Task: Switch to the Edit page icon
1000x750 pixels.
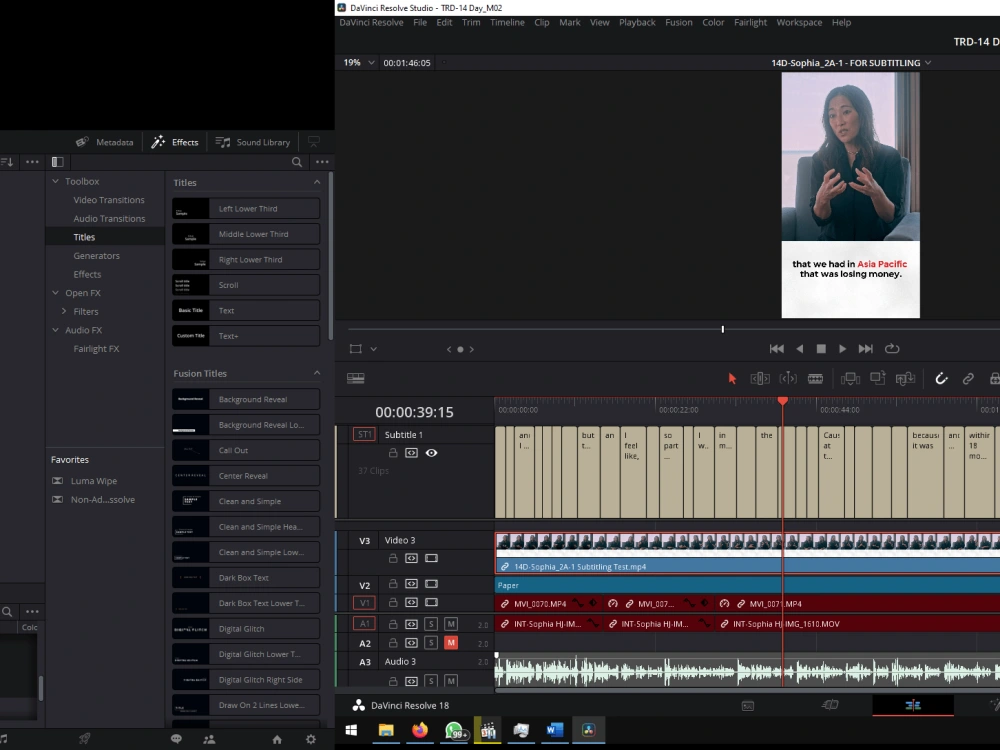Action: coord(913,705)
